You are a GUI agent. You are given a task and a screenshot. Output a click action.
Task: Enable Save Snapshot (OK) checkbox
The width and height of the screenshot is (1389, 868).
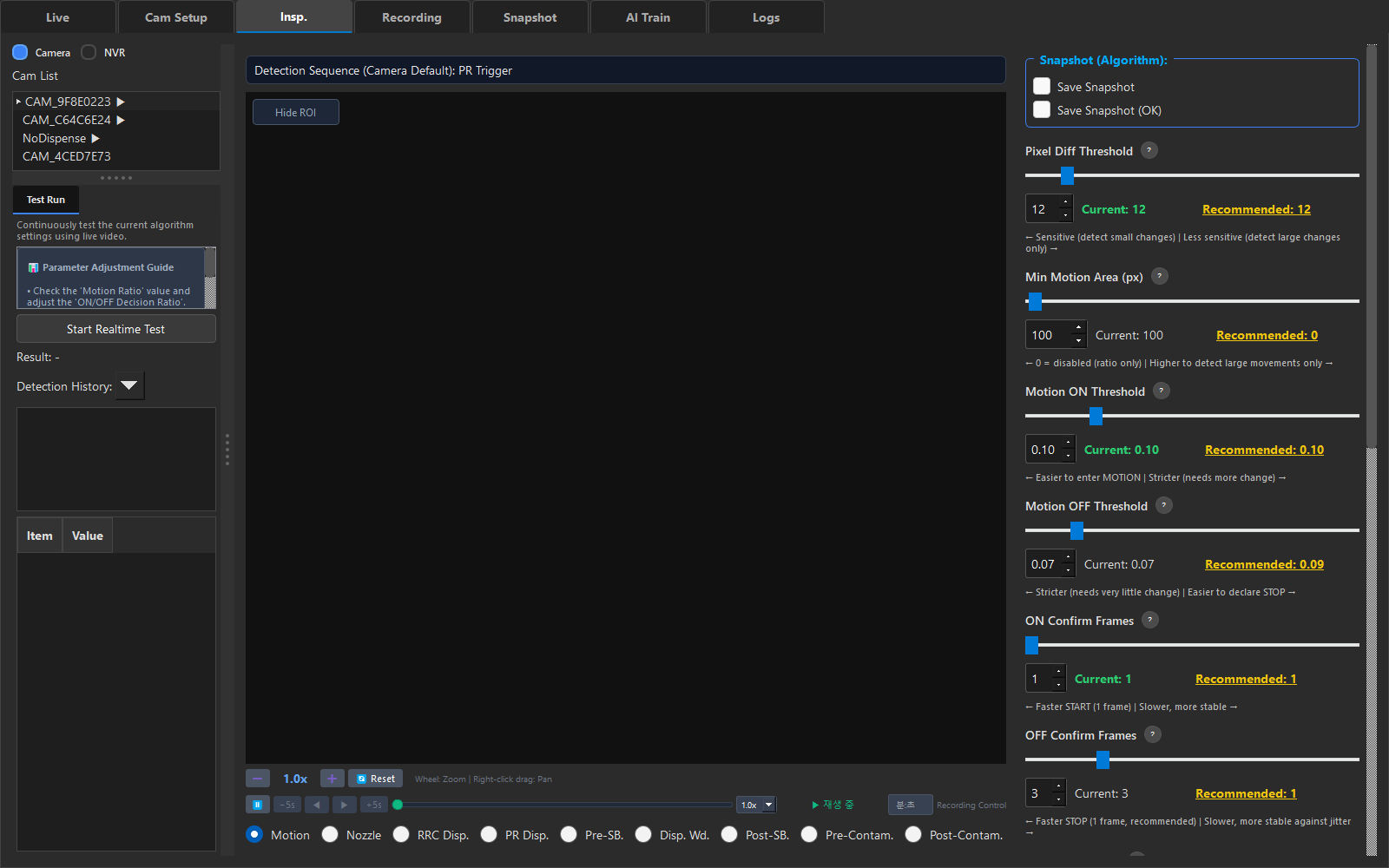[x=1042, y=109]
